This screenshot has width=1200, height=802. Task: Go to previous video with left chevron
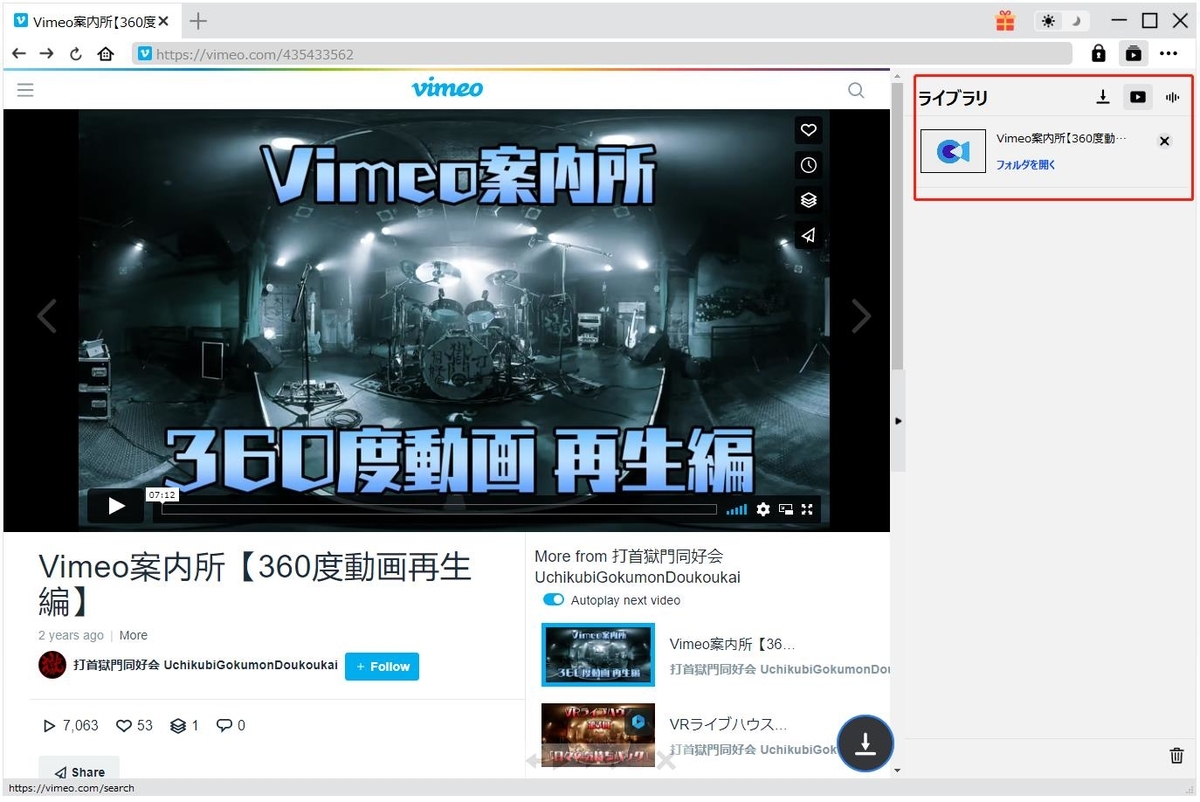pyautogui.click(x=46, y=316)
